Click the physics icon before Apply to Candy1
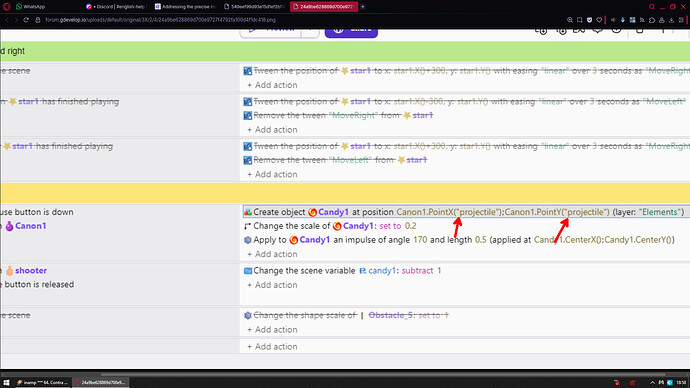The image size is (690, 388). point(248,240)
